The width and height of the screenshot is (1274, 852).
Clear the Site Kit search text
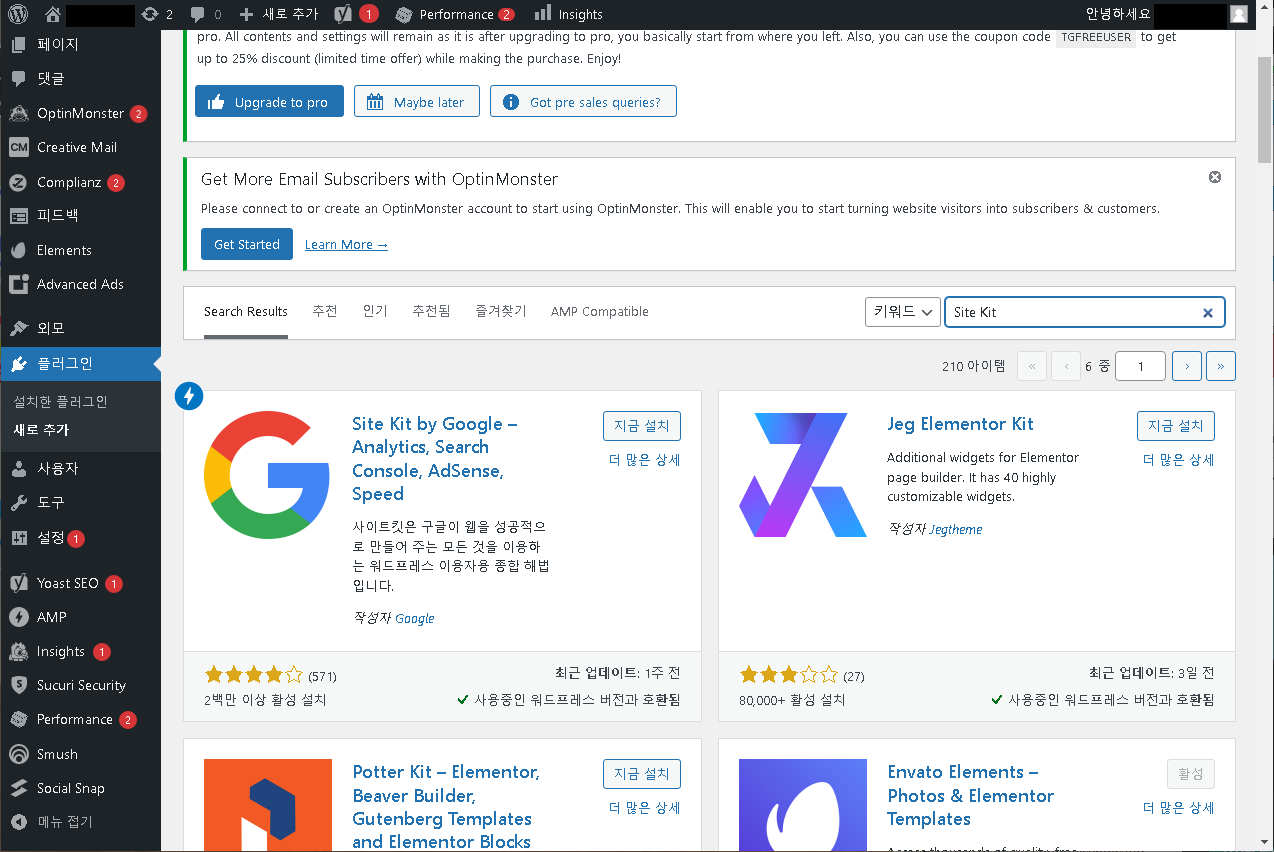1207,313
